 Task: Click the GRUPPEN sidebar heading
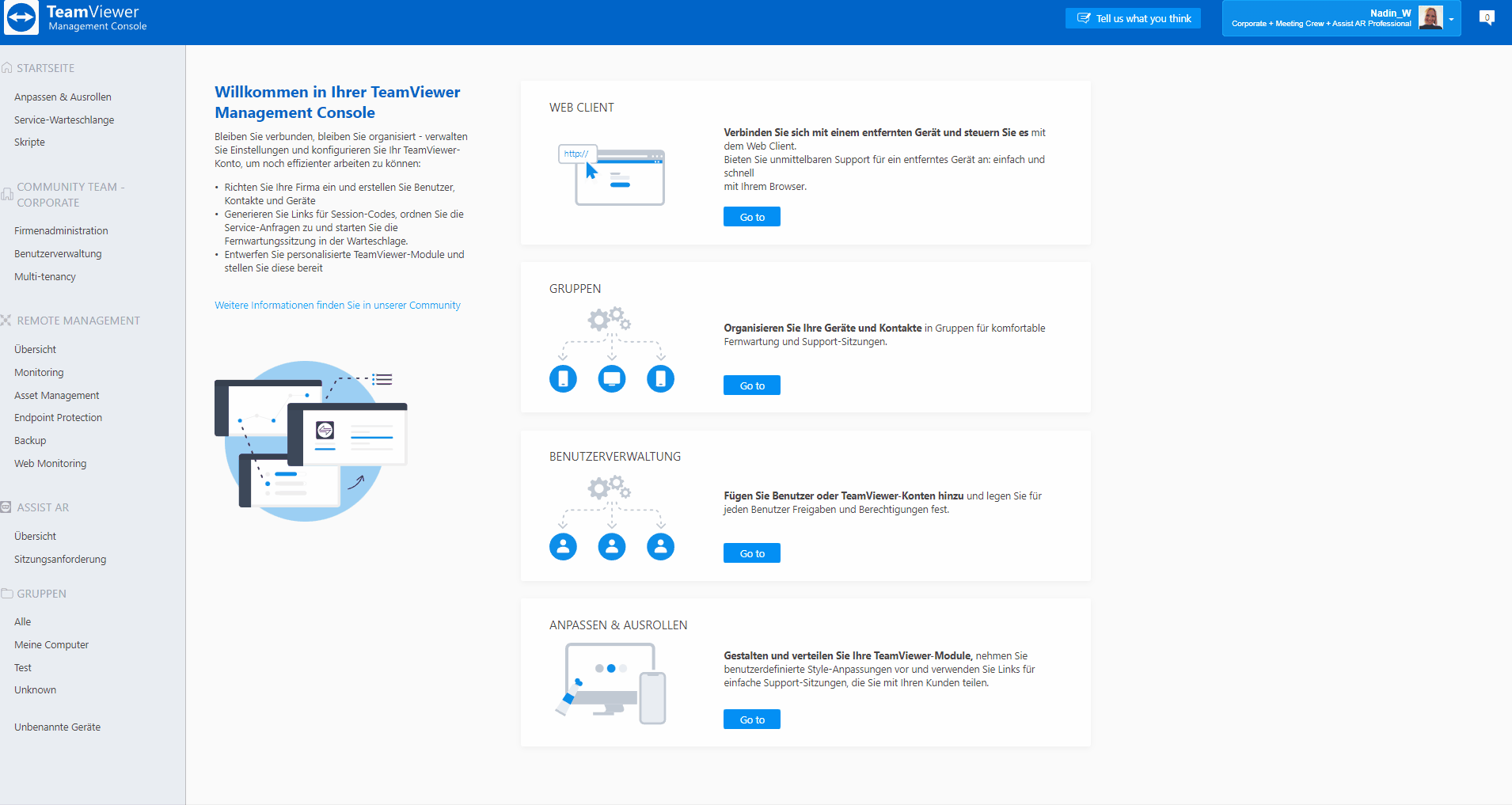click(x=42, y=594)
